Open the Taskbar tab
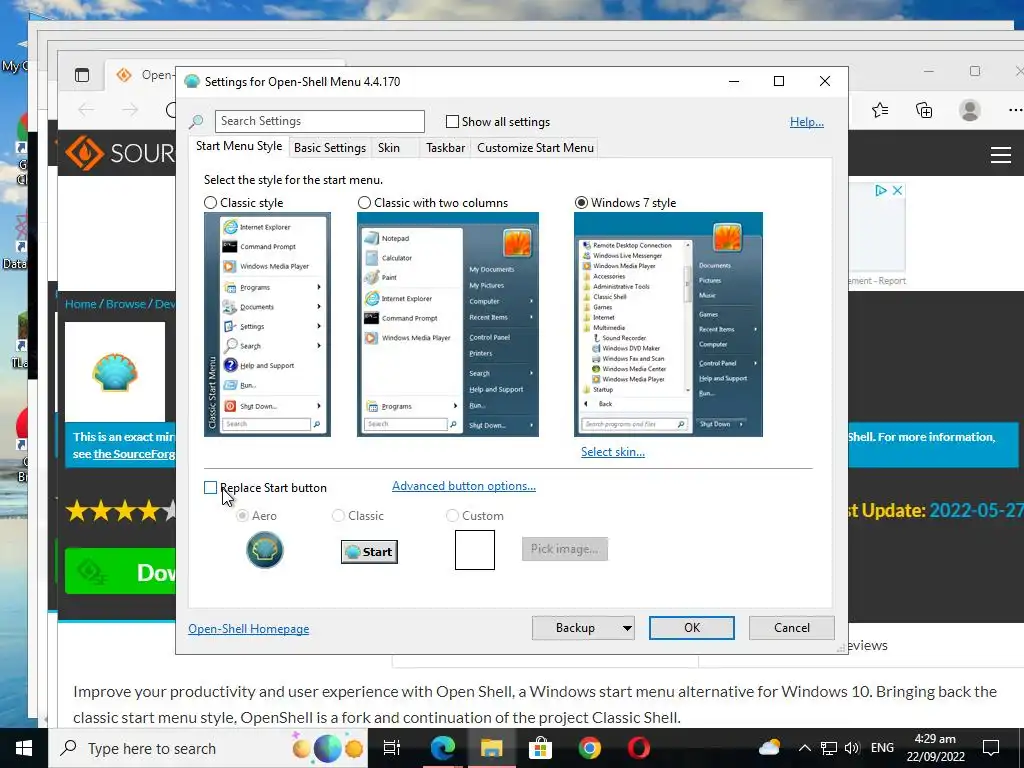The width and height of the screenshot is (1024, 768). [x=445, y=148]
